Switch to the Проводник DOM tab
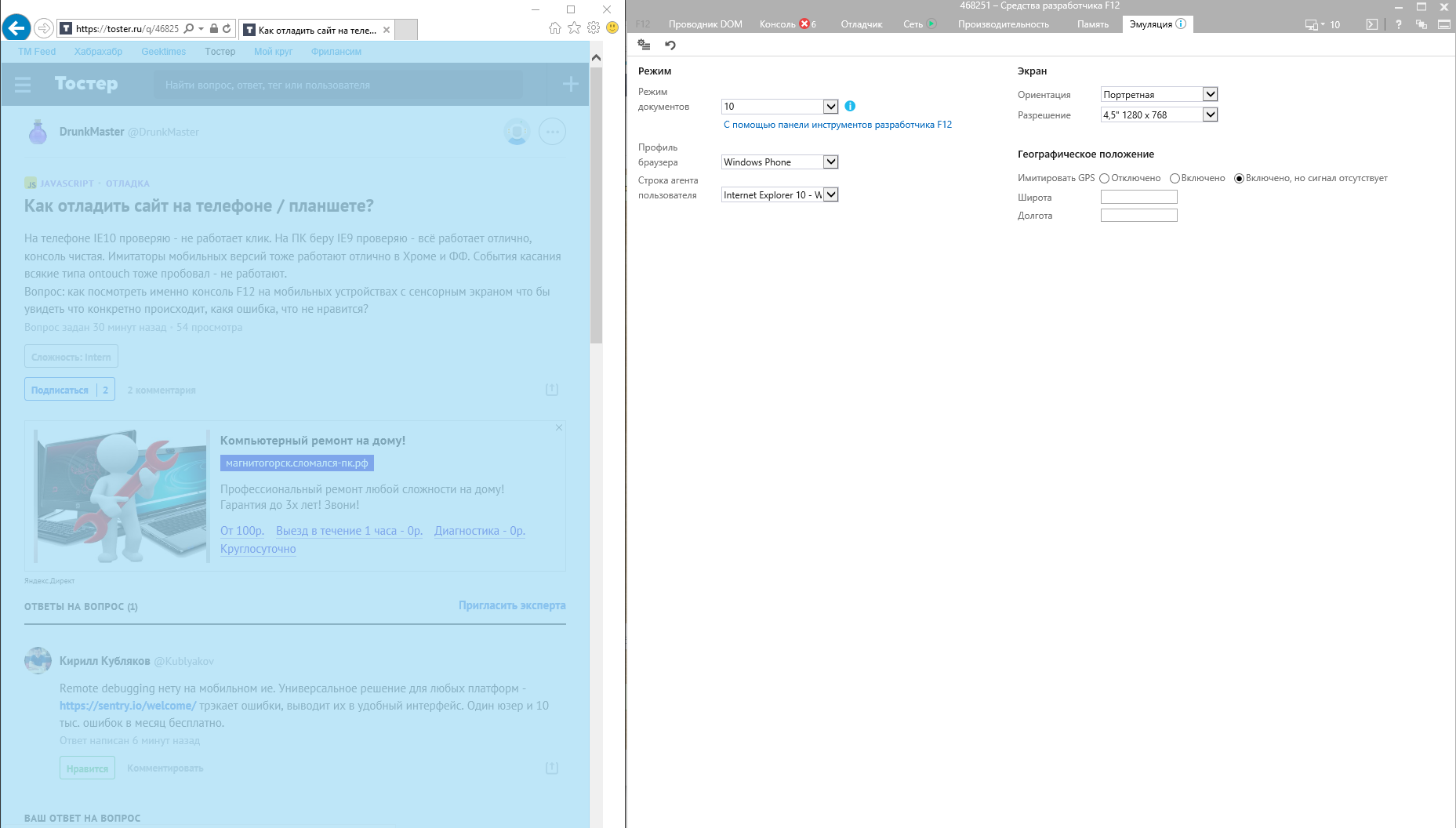 click(705, 24)
